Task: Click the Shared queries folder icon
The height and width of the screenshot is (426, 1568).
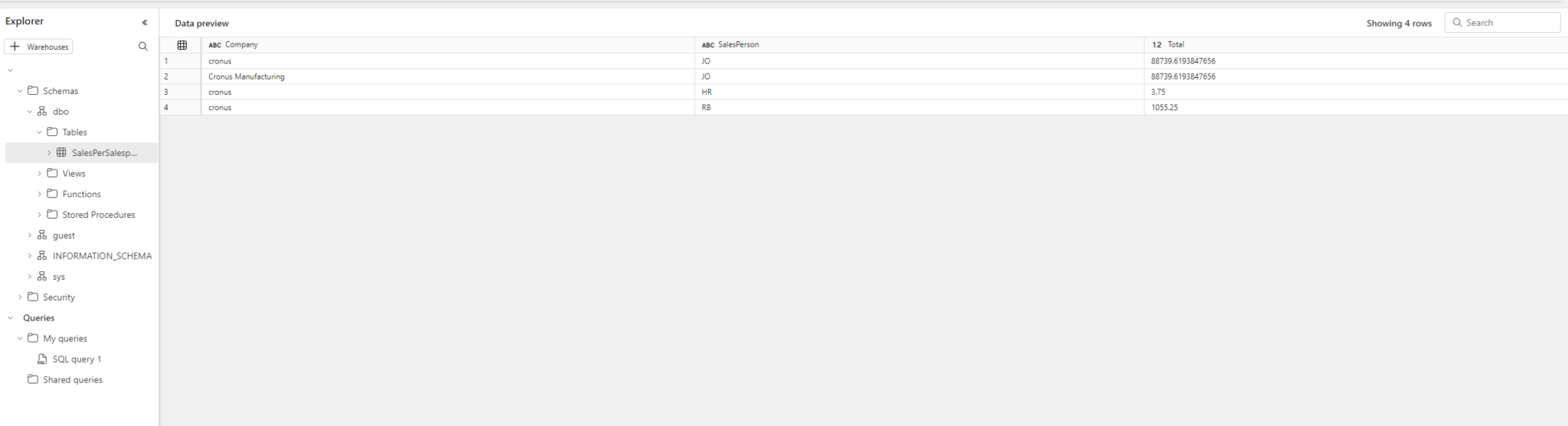Action: (x=33, y=380)
